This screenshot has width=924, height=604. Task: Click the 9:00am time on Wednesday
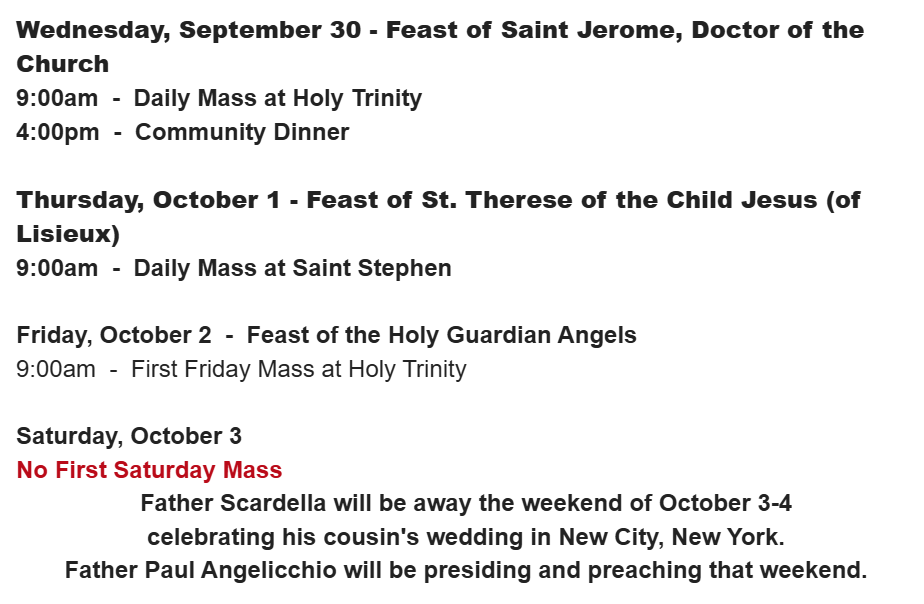point(57,98)
